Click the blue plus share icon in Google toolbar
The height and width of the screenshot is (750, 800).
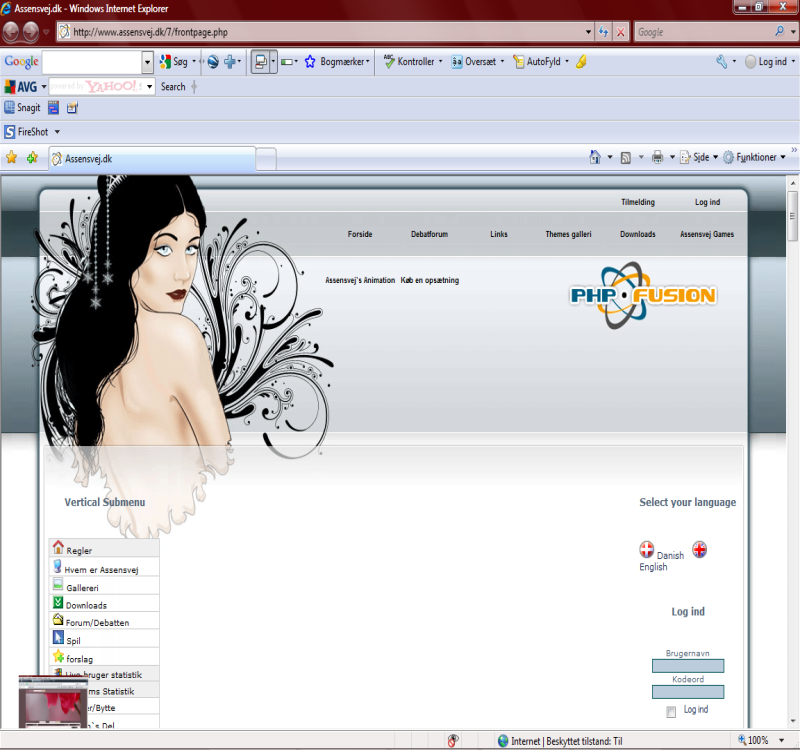point(230,62)
